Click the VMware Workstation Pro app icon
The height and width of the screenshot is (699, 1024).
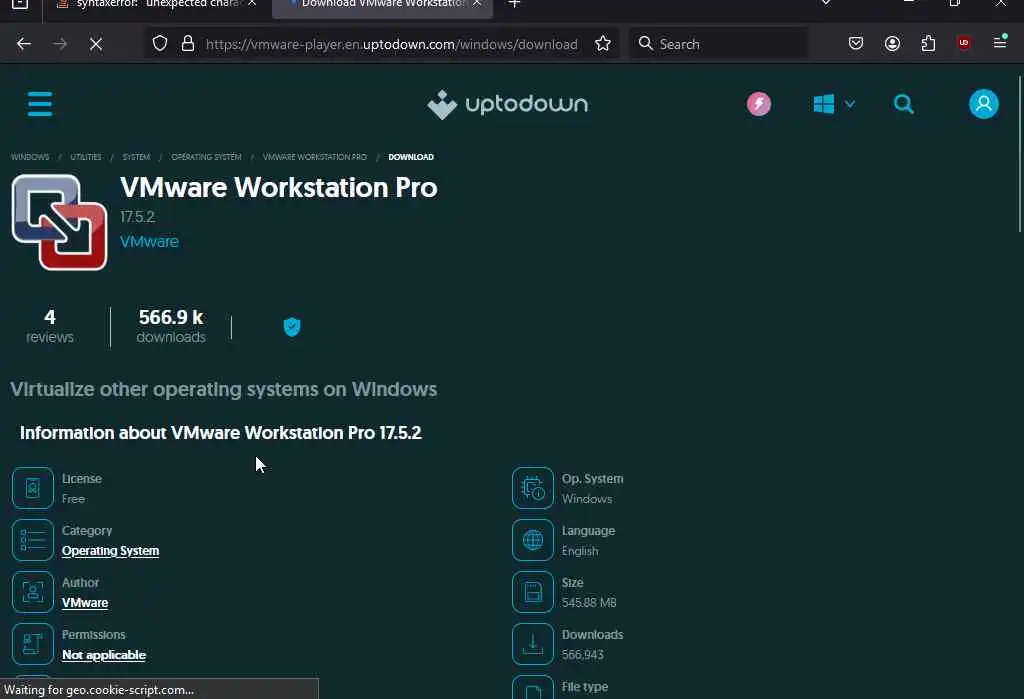(59, 222)
